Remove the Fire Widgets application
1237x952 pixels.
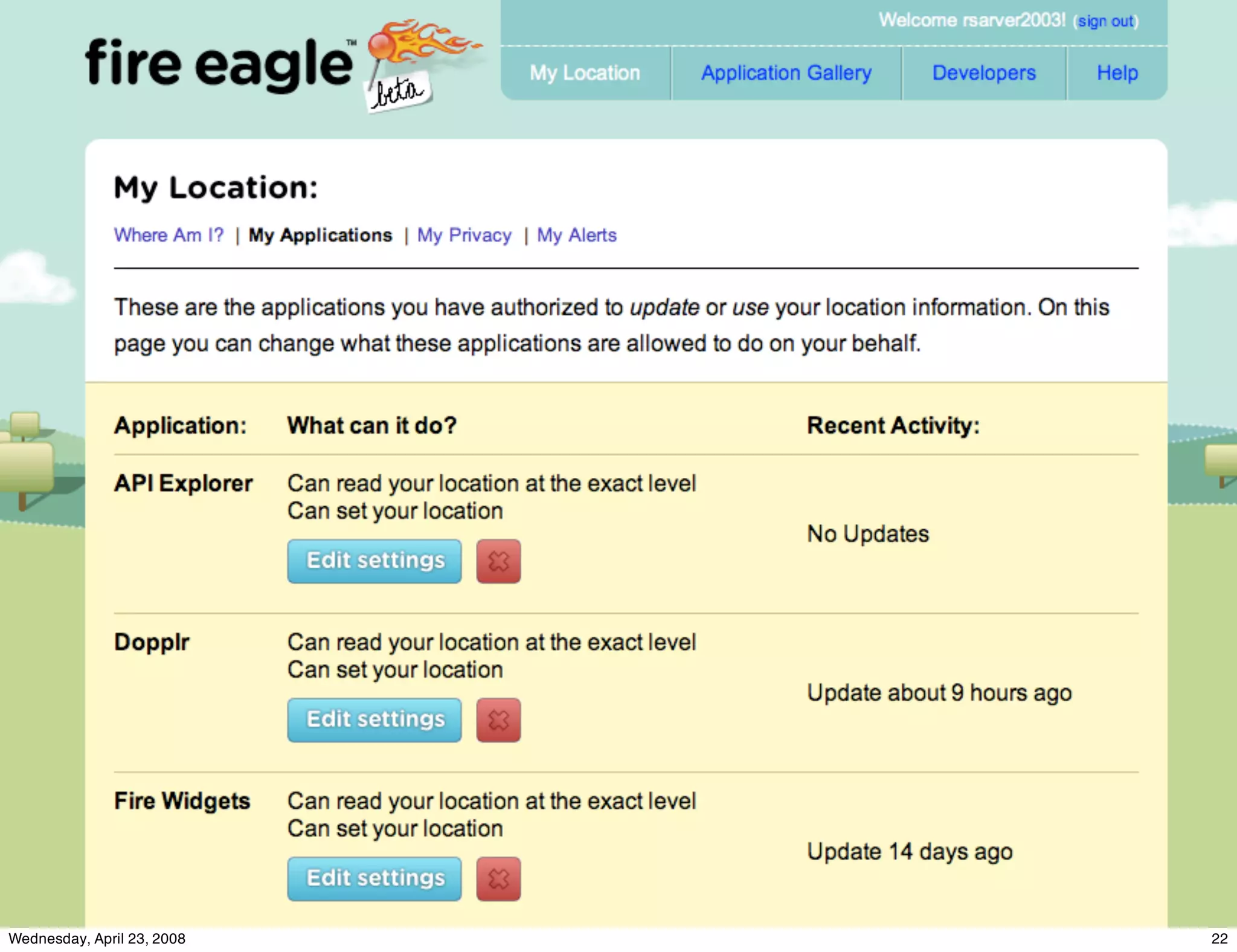pos(498,879)
